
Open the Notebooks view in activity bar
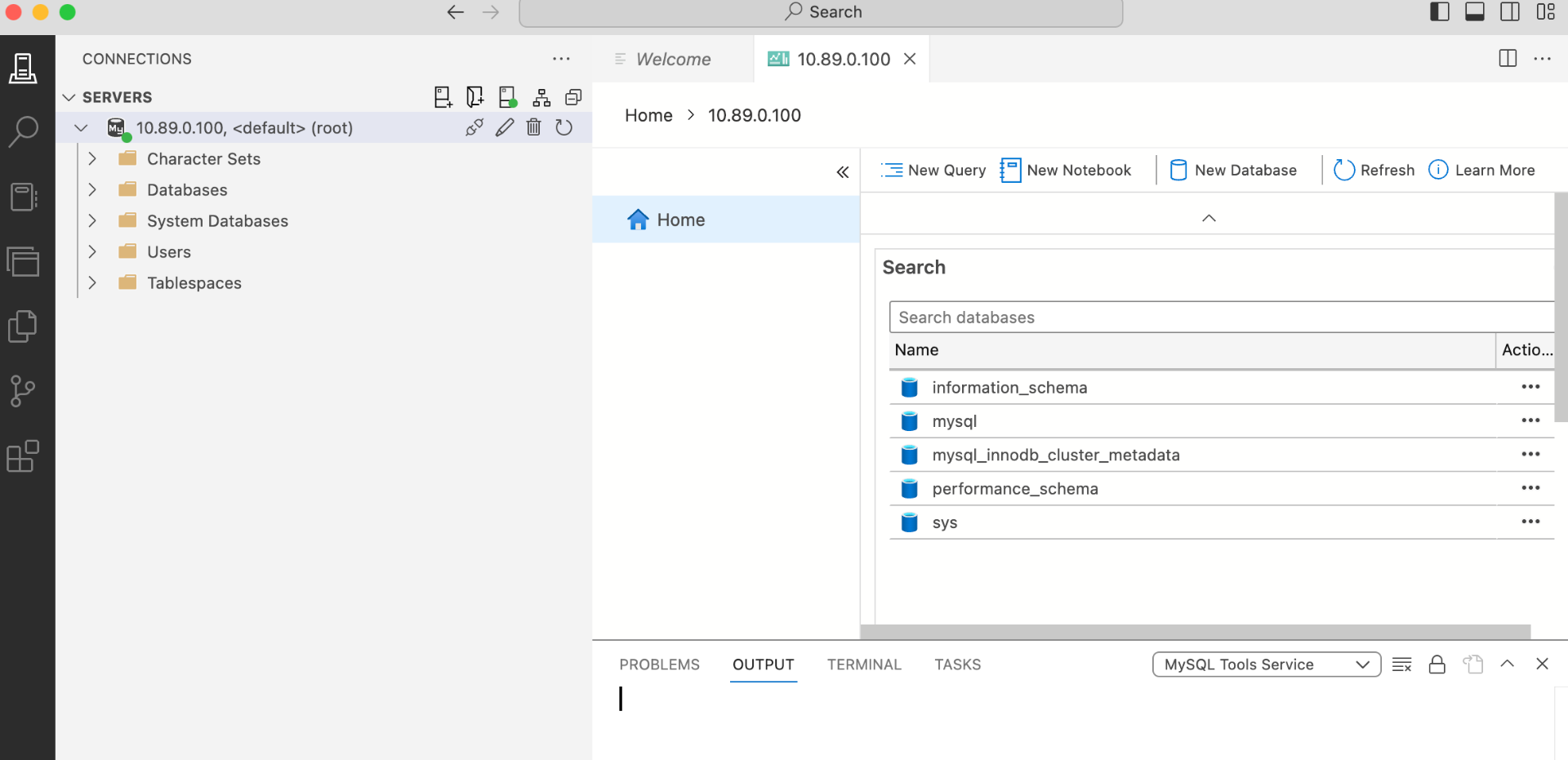pos(23,197)
